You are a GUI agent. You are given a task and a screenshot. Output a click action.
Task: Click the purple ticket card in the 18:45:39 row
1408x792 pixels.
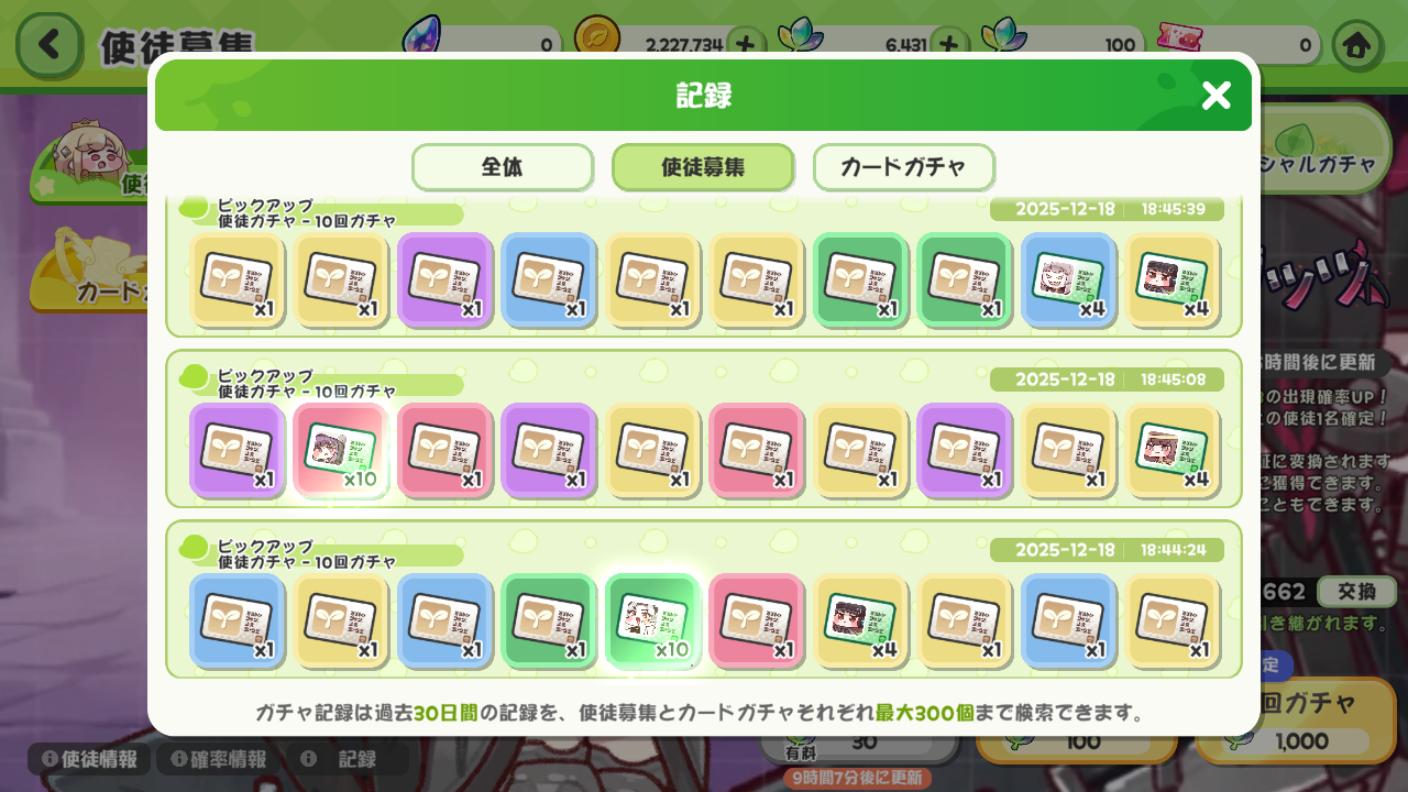coord(446,281)
